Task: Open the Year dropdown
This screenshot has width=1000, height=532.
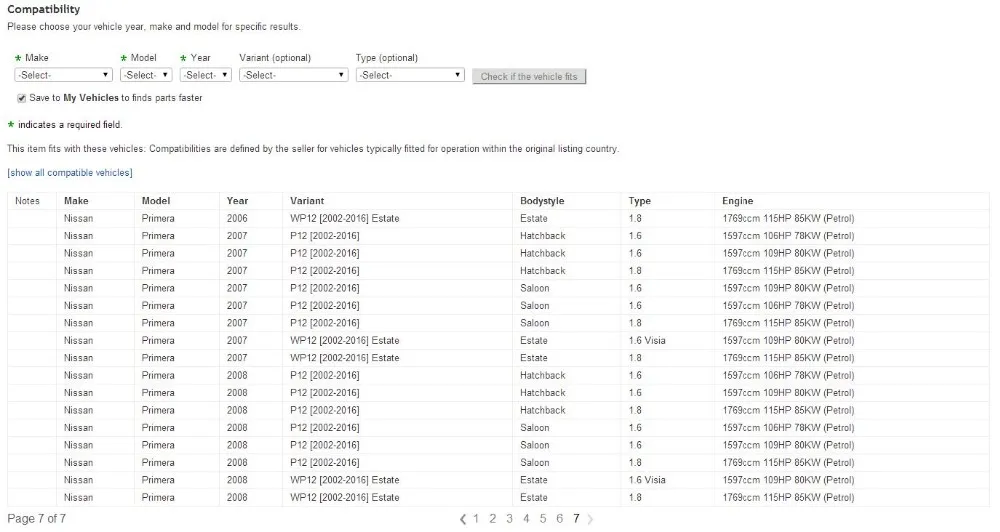Action: [x=205, y=75]
